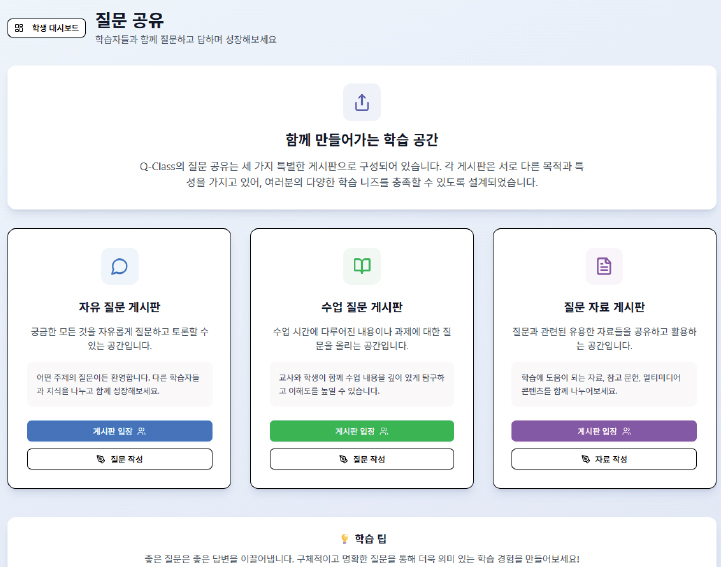Click the people icon on the purple 게시판 입장 button
721x567 pixels.
pos(626,431)
